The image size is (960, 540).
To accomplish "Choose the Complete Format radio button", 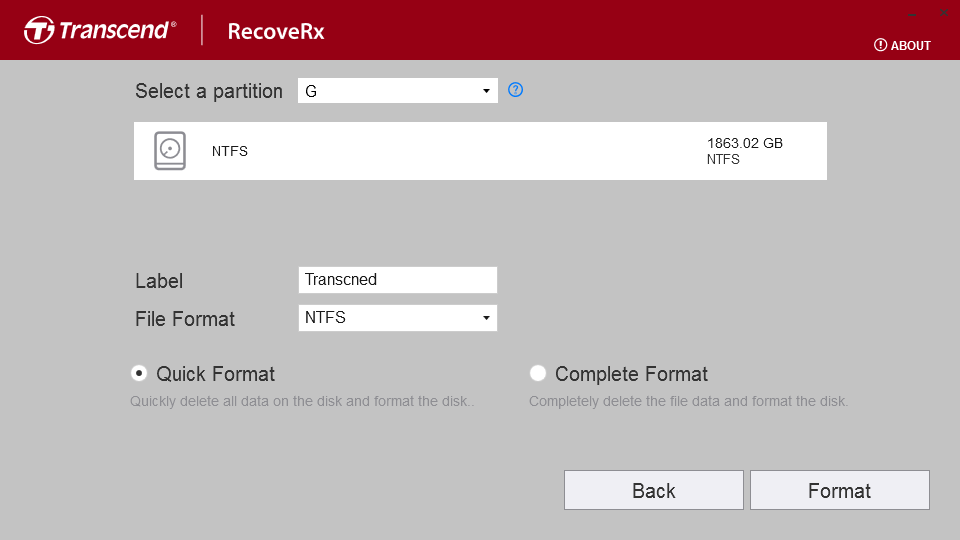I will pos(538,373).
